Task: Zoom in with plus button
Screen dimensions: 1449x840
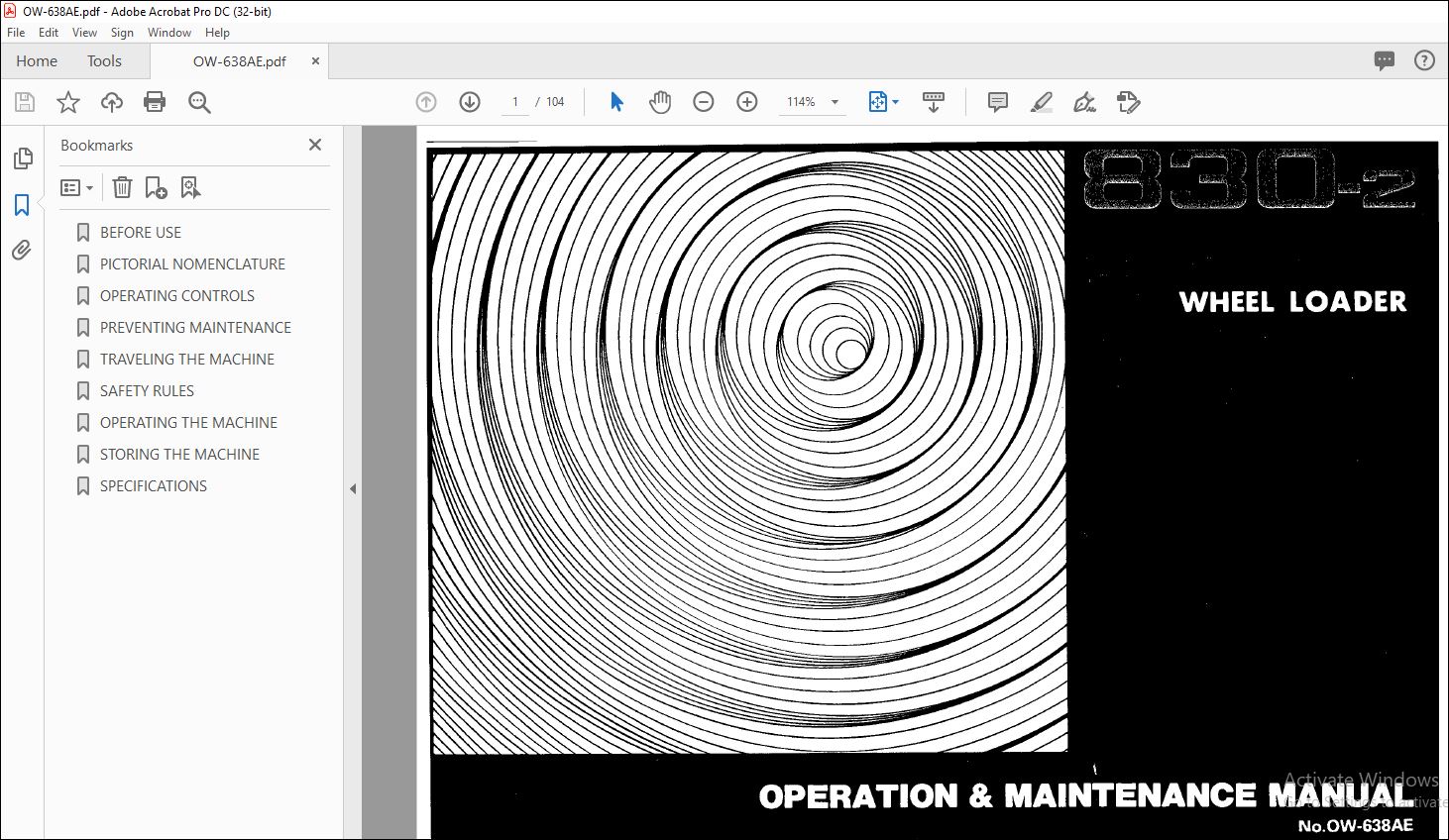Action: tap(747, 102)
